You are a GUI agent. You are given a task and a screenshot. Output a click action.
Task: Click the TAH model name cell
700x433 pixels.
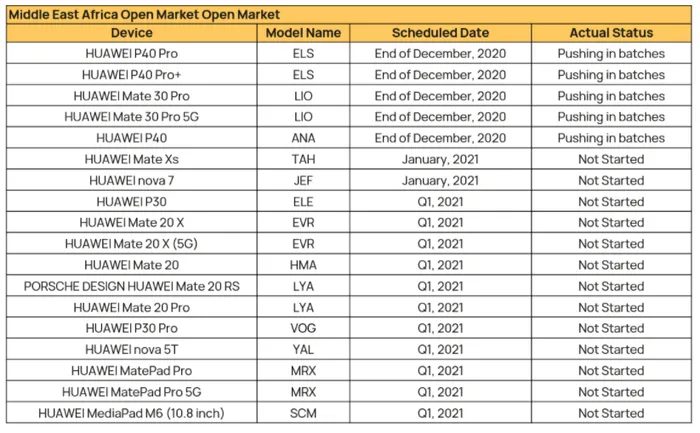point(303,159)
